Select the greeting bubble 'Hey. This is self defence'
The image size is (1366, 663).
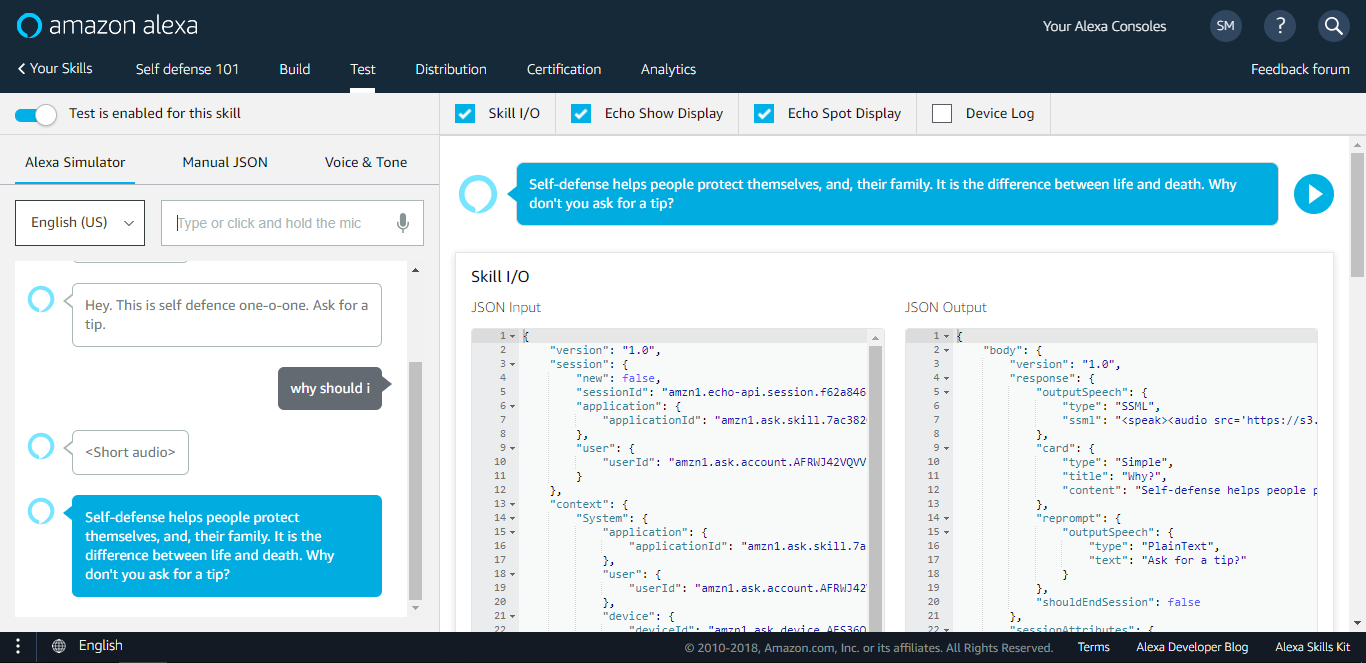point(227,314)
